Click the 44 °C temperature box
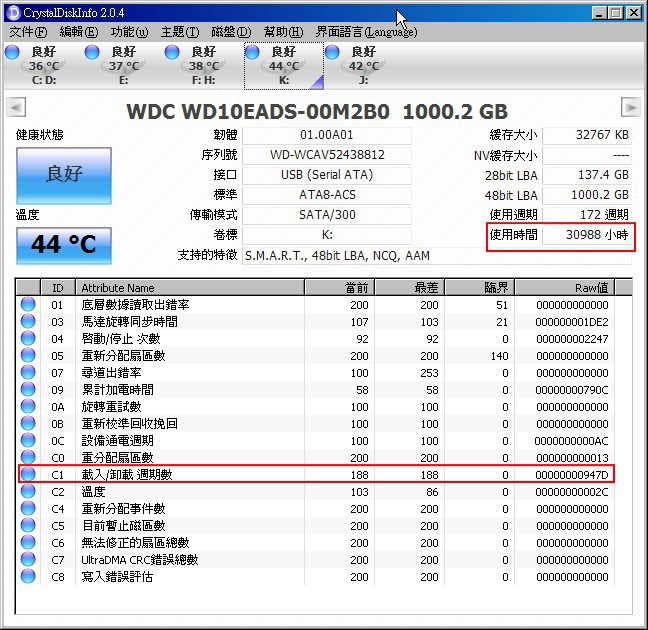 coord(64,245)
